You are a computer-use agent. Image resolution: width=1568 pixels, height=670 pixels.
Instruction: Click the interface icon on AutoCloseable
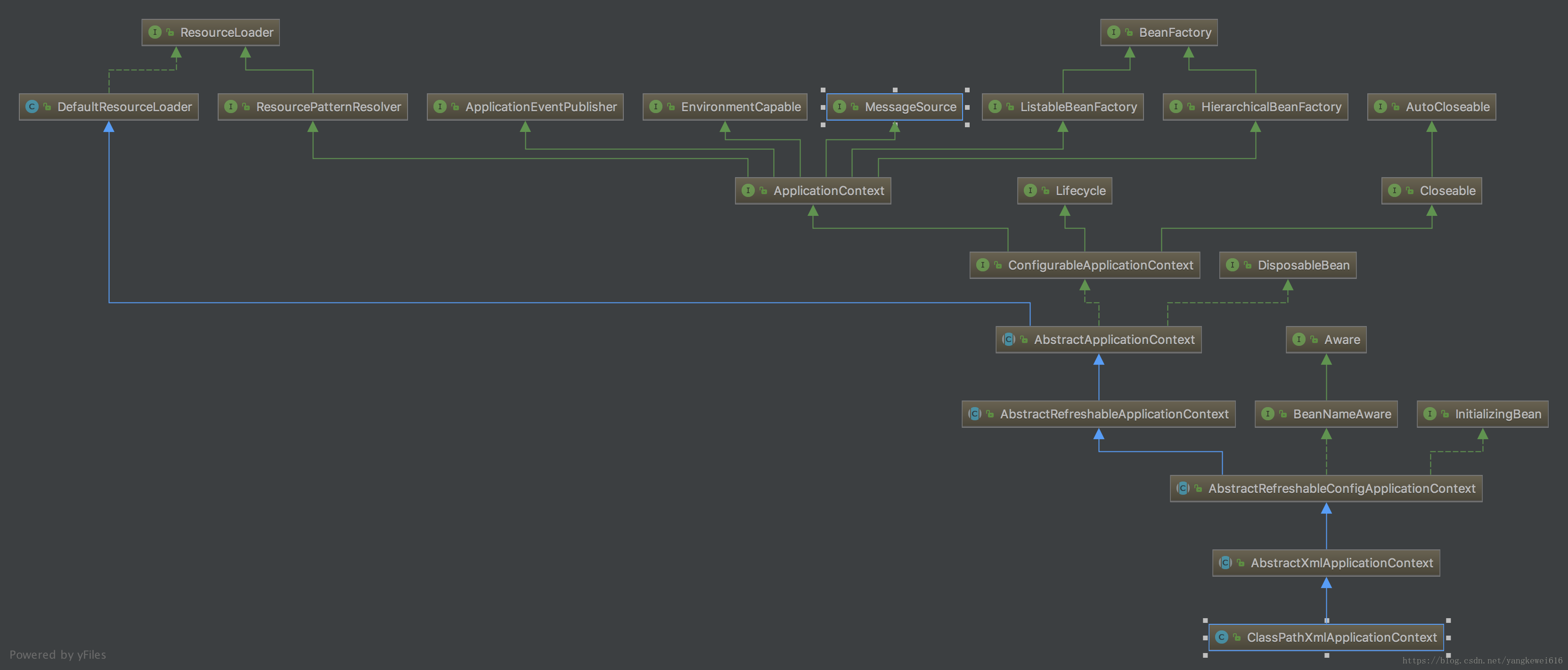[x=1380, y=106]
